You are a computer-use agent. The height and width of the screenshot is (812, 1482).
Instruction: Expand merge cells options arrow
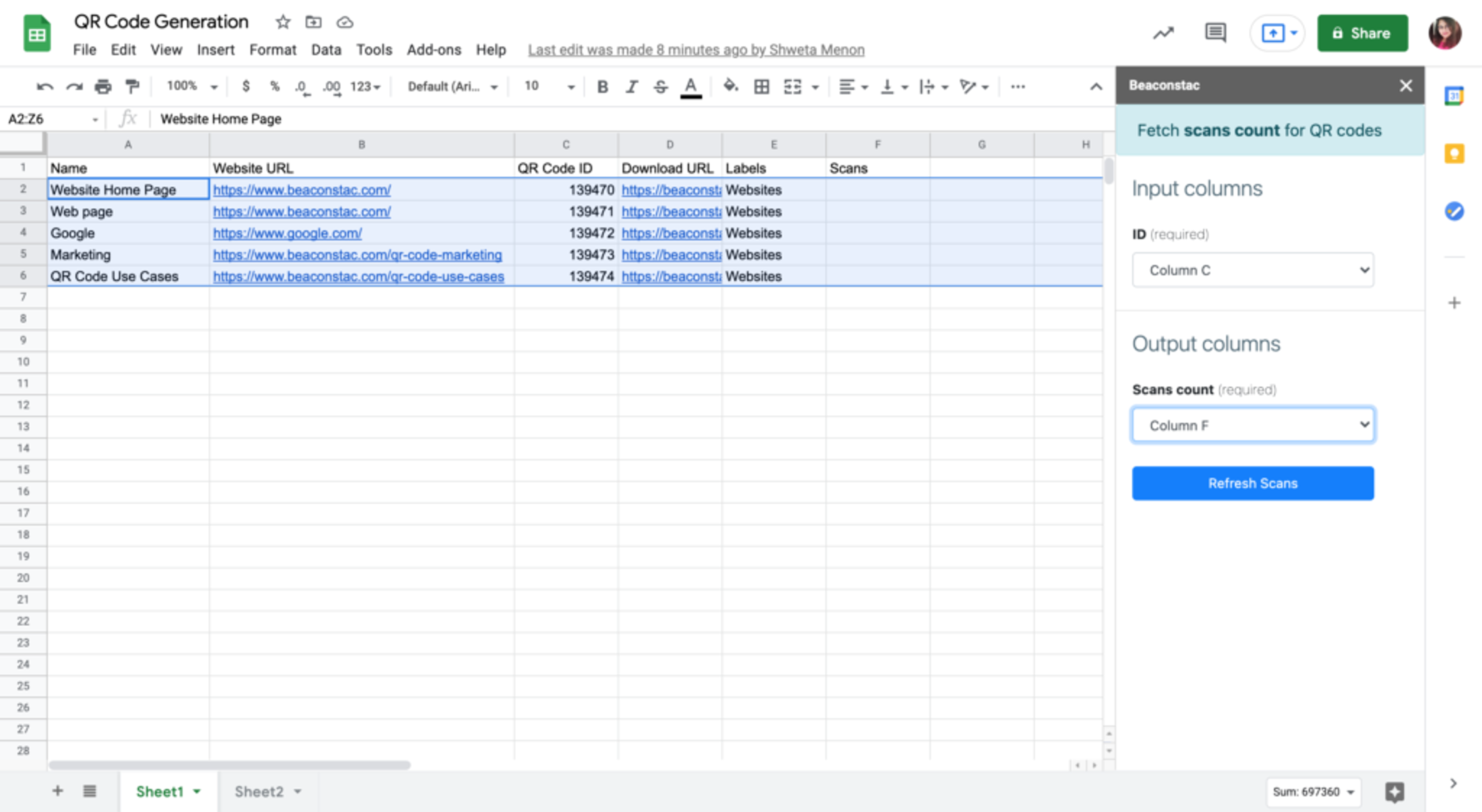coord(815,88)
